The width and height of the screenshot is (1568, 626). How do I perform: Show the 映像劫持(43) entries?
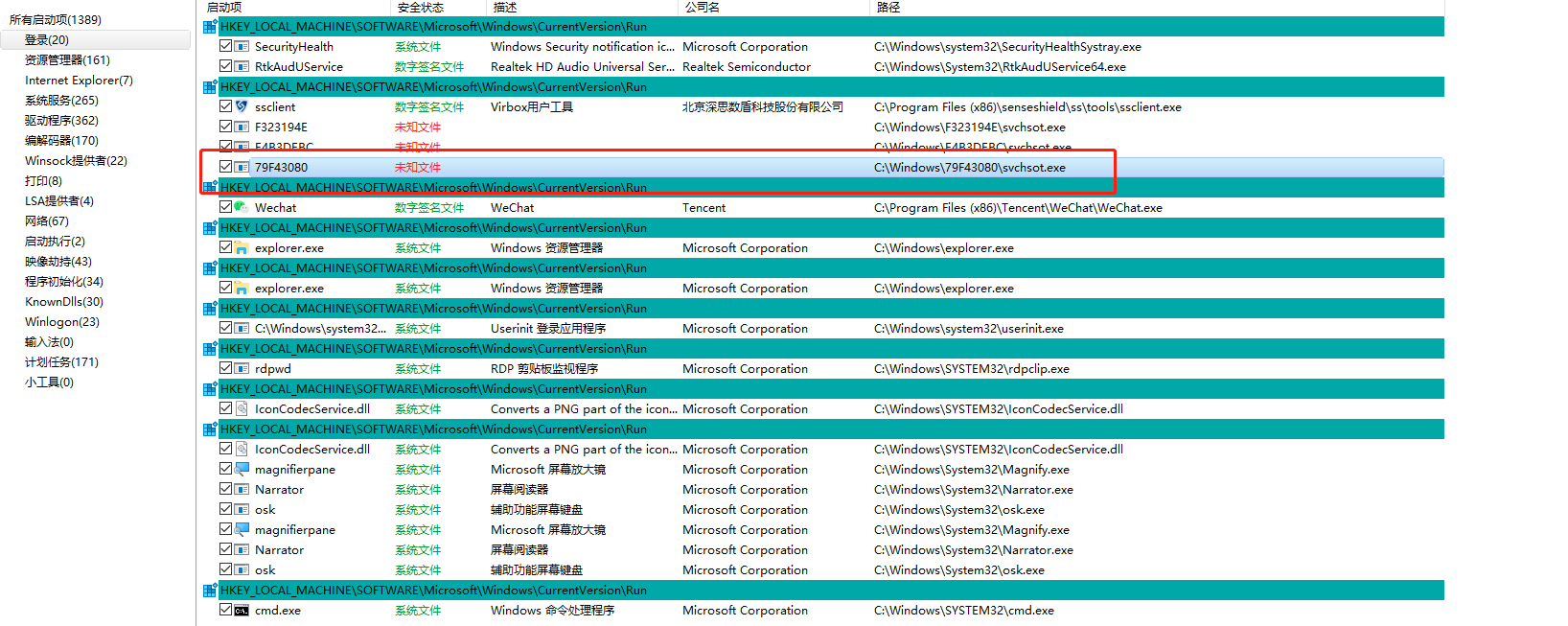point(58,261)
